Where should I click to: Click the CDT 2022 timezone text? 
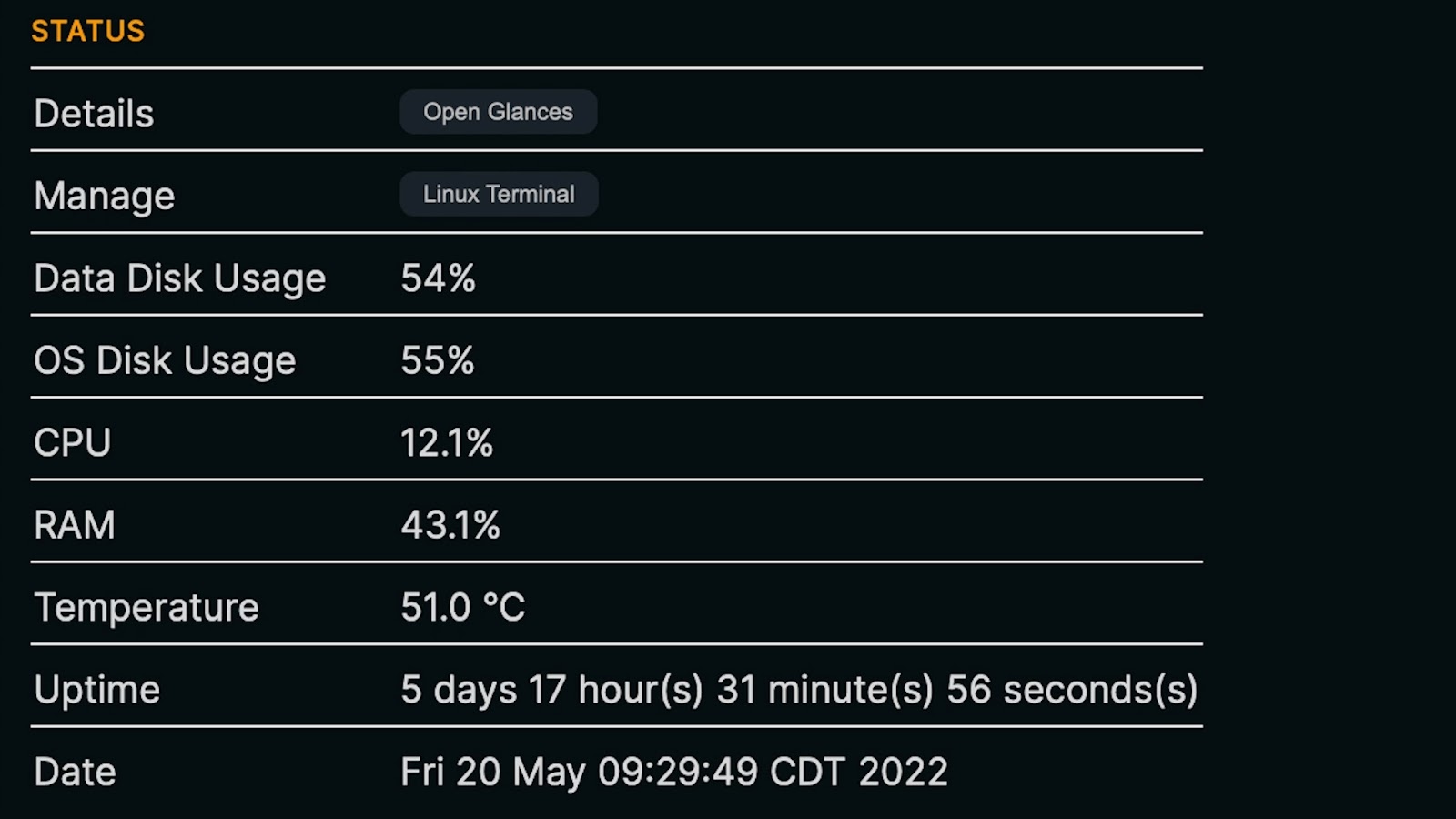859,772
